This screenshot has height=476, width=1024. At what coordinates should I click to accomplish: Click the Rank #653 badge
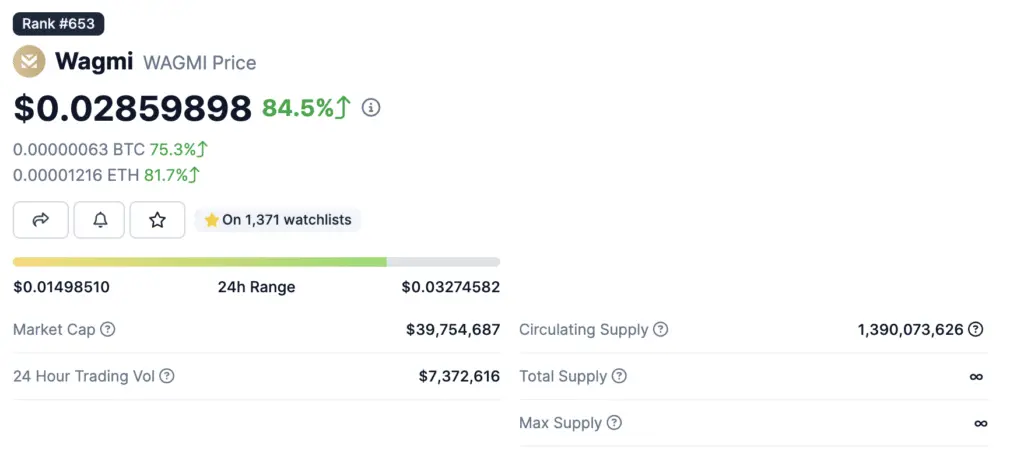click(x=59, y=24)
